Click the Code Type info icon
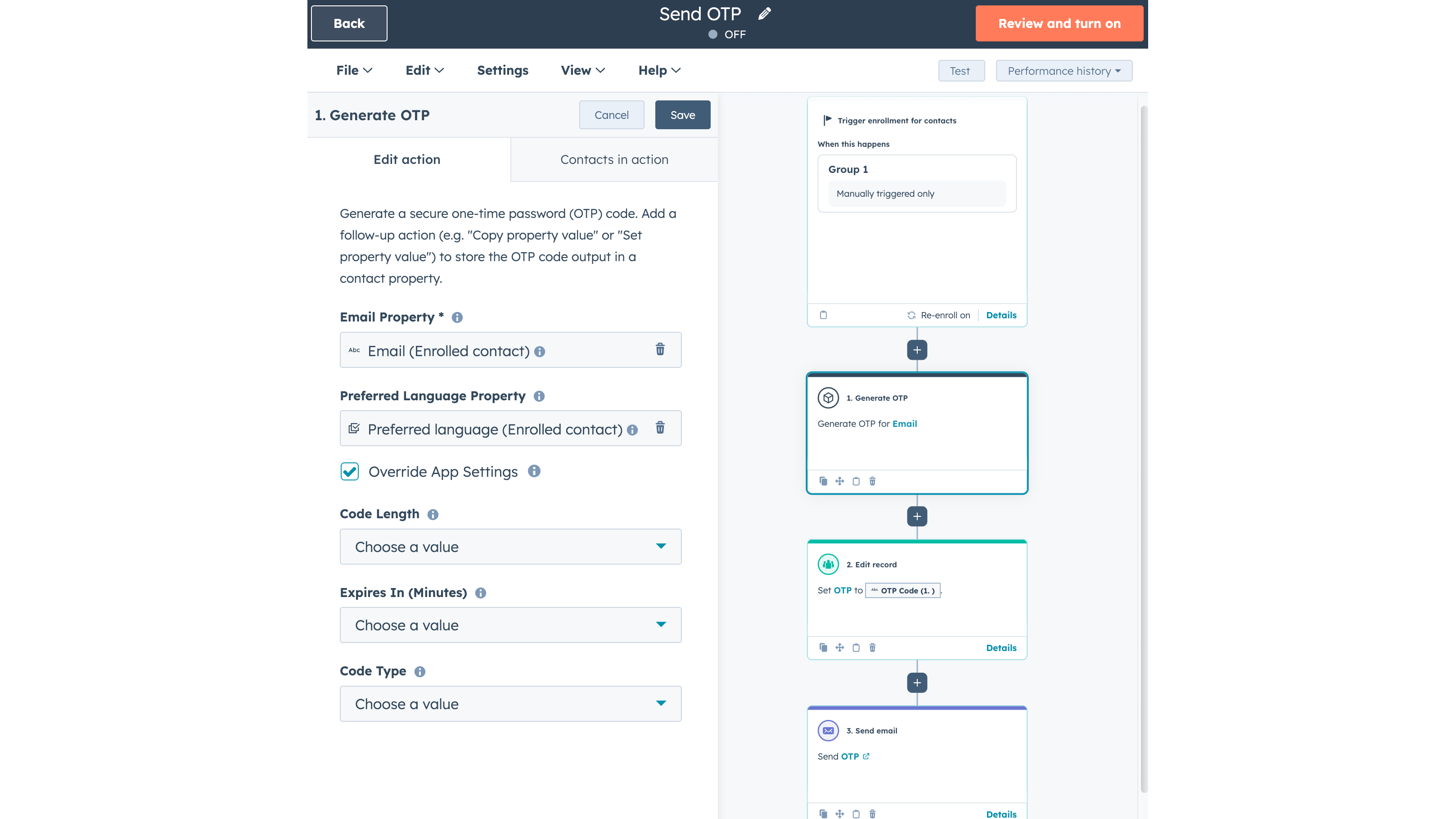Viewport: 1456px width, 819px height. point(419,671)
